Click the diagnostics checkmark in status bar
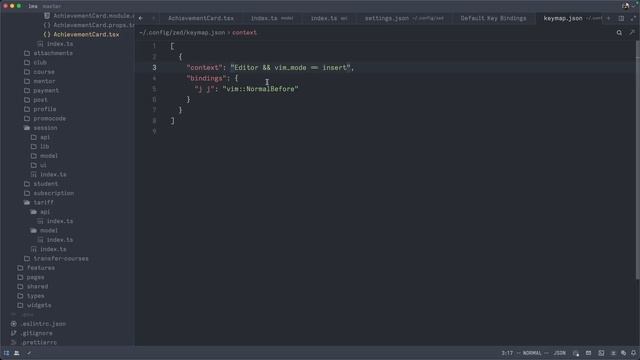 29,353
